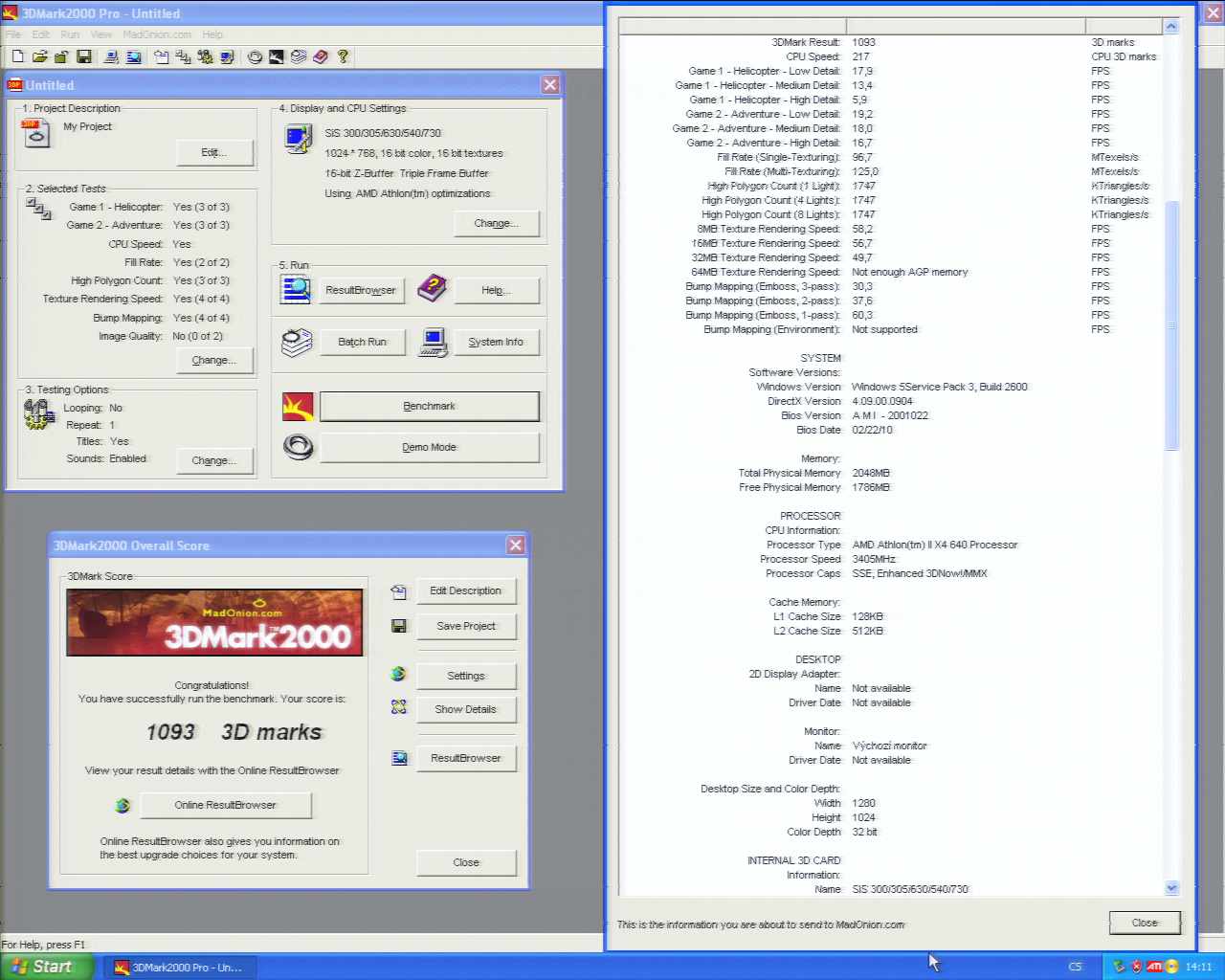Viewport: 1225px width, 980px height.
Task: Click the icon beside Edit Description
Action: [399, 592]
